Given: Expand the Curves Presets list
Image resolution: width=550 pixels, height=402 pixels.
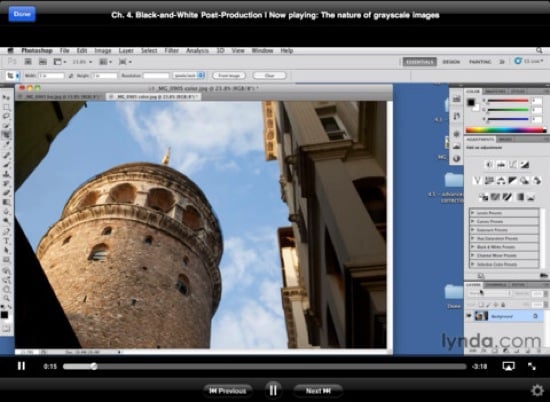Looking at the screenshot, I should 473,221.
